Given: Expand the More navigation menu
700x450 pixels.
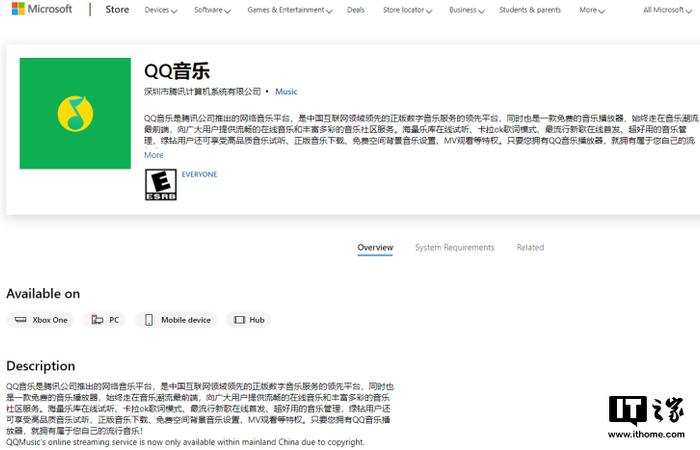Looking at the screenshot, I should click(592, 10).
